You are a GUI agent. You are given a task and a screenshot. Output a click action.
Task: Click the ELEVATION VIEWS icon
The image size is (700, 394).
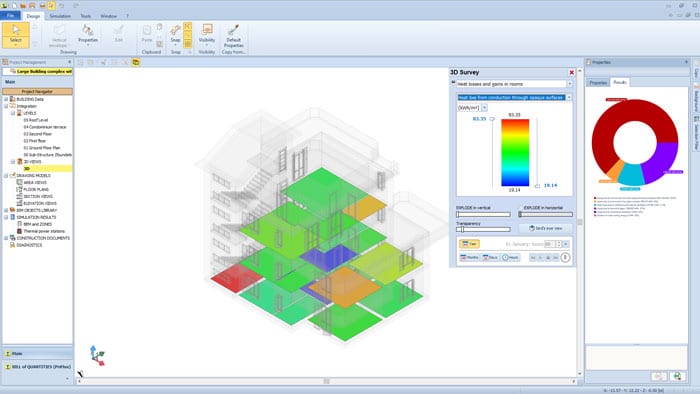click(x=20, y=203)
